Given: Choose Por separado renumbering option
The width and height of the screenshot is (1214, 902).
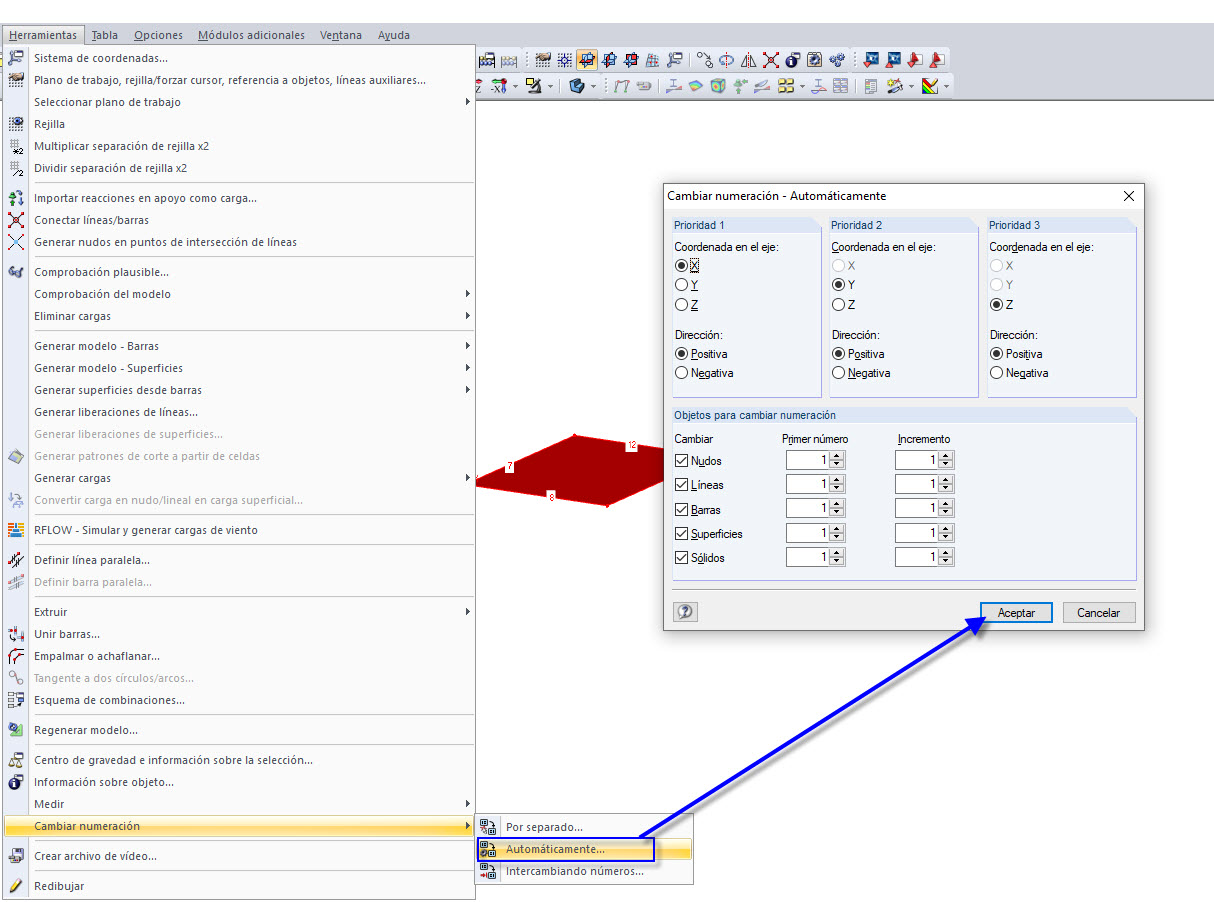Looking at the screenshot, I should [584, 827].
